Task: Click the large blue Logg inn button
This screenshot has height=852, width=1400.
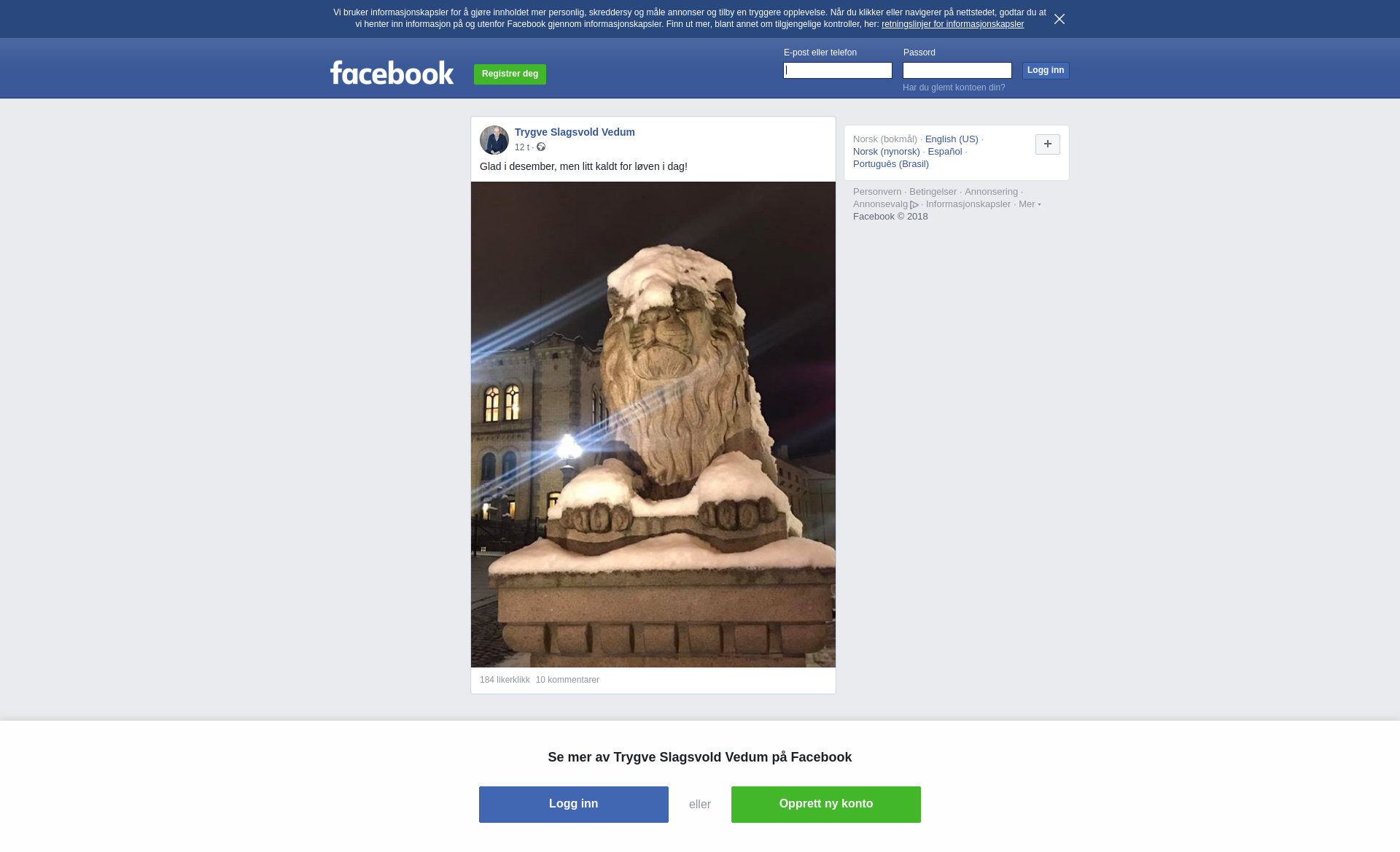Action: [574, 805]
